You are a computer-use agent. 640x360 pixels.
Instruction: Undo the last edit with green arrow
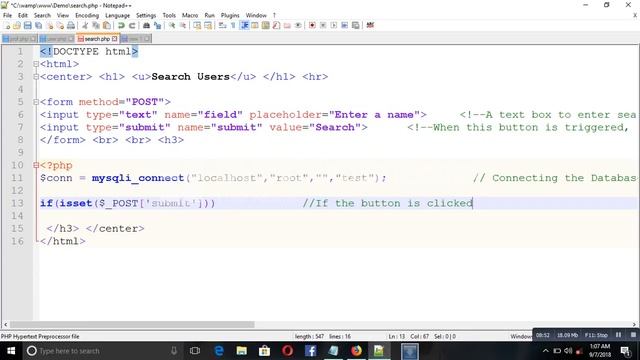coord(121,25)
